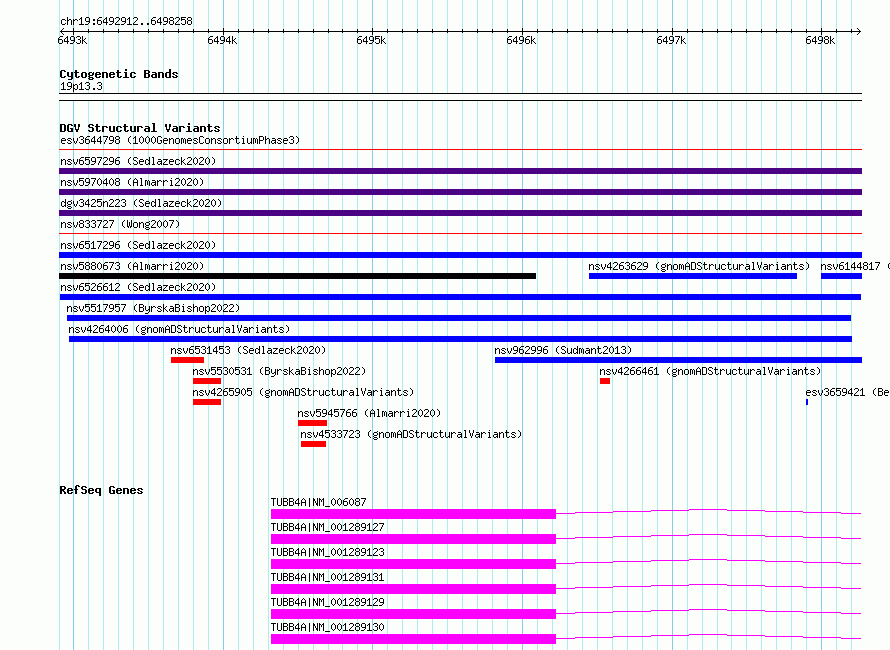This screenshot has height=650, width=890.
Task: Open transcript TUBB4A|NM_001289129 label
Action: [328, 602]
